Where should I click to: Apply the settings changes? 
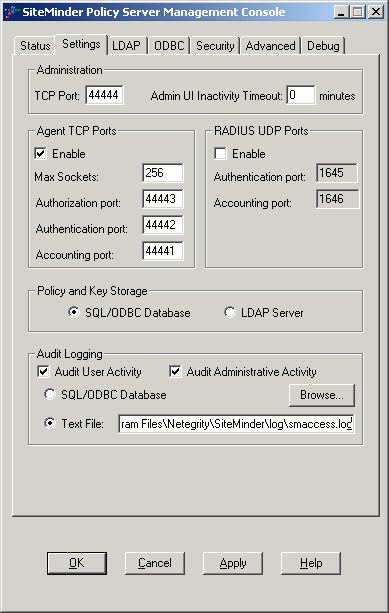coord(233,563)
